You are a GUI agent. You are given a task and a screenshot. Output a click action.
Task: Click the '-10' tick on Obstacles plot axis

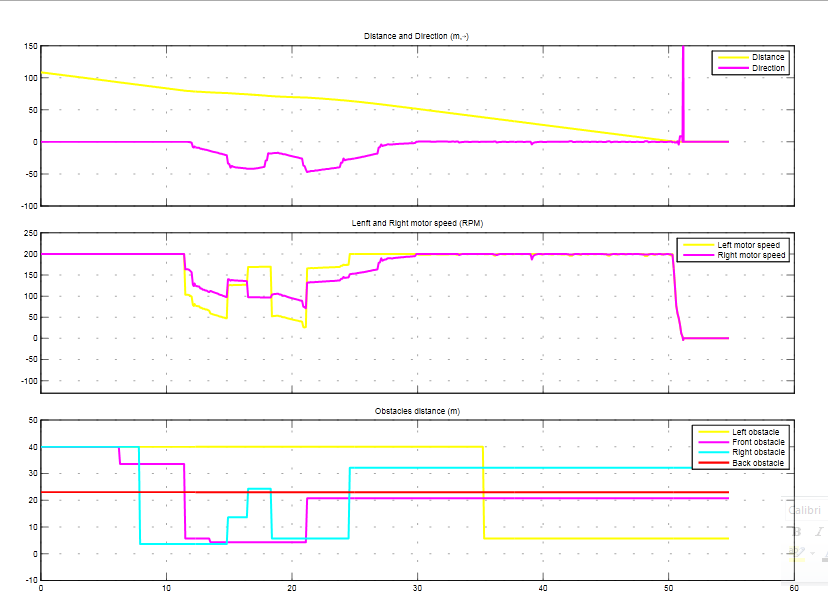31,580
